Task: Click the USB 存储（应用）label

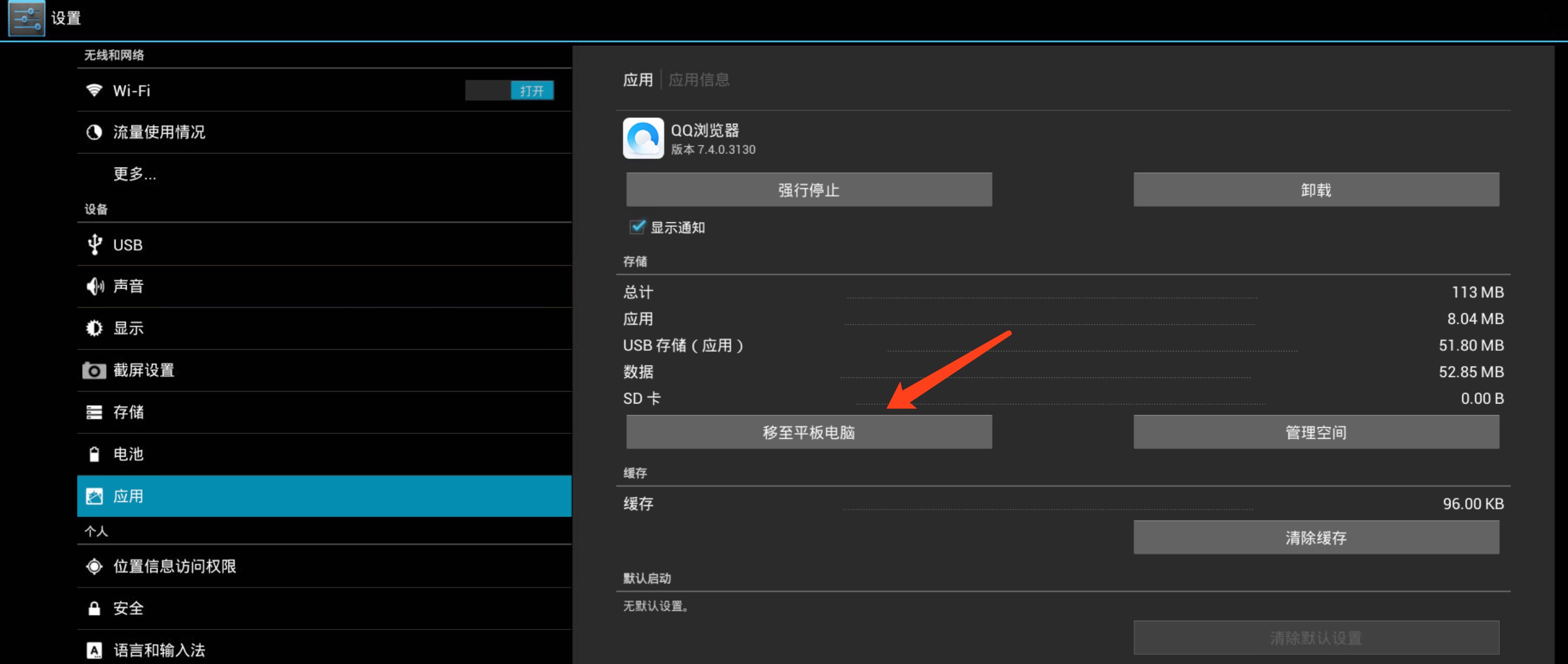Action: click(x=683, y=345)
